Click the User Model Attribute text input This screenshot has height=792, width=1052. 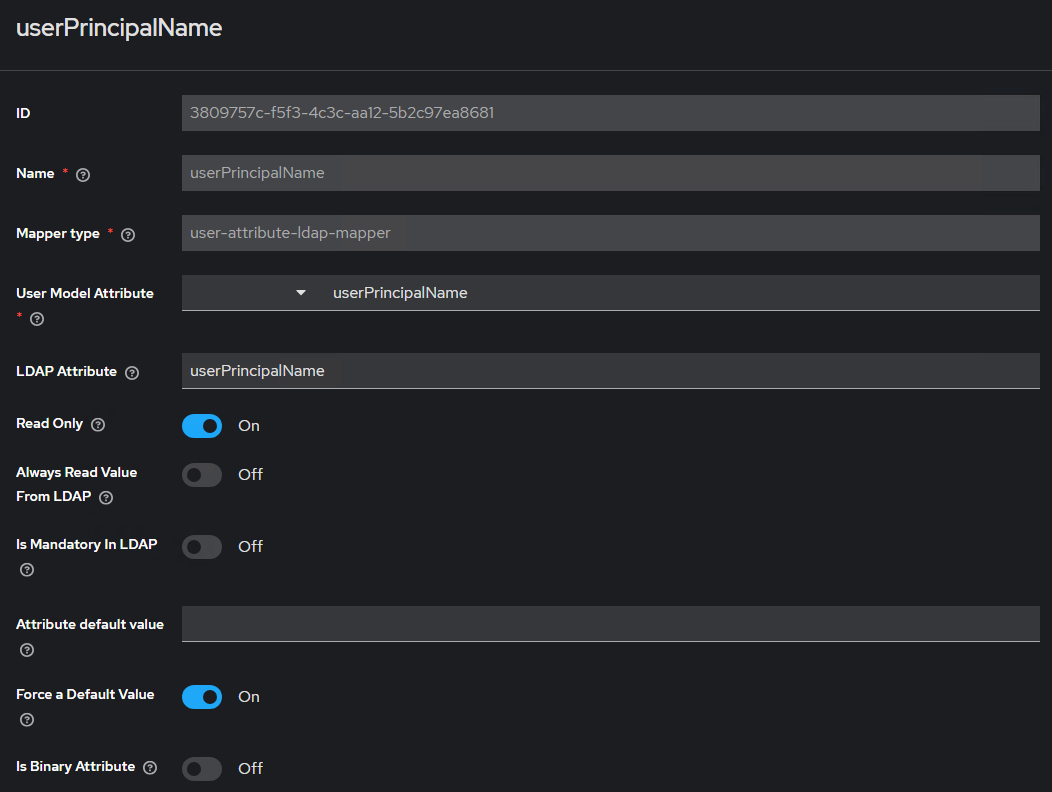680,293
